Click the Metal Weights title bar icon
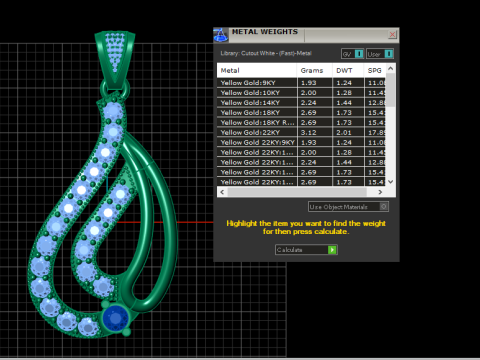Viewport: 480px width, 360px height. tap(221, 35)
